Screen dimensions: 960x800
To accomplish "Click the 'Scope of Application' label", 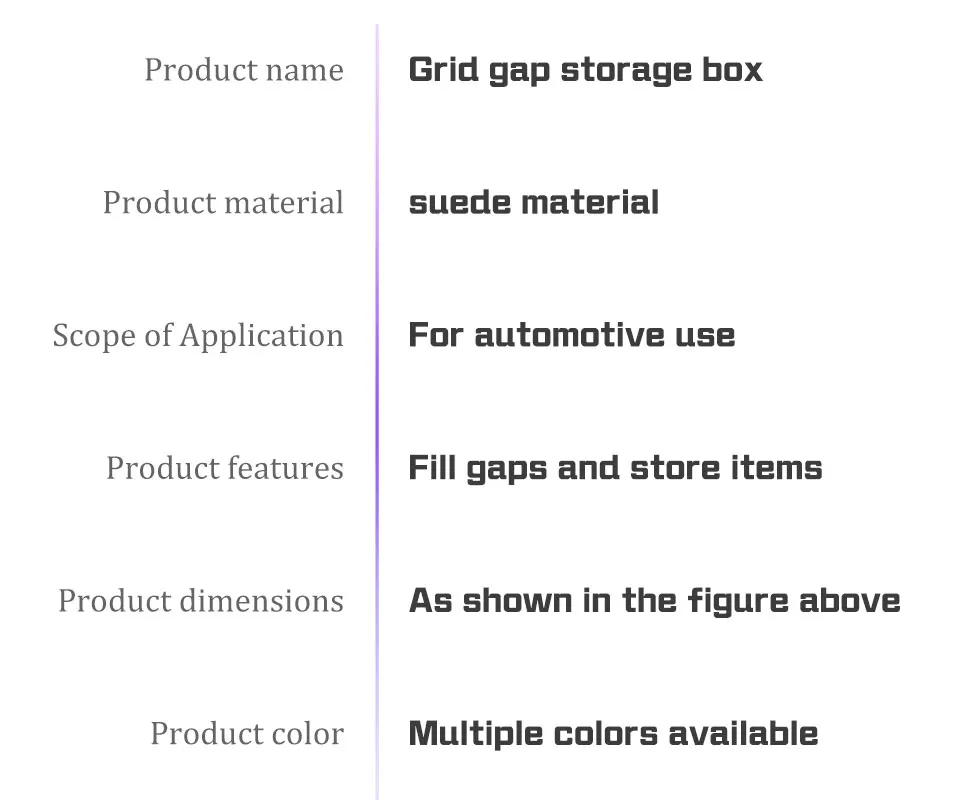I will click(198, 336).
